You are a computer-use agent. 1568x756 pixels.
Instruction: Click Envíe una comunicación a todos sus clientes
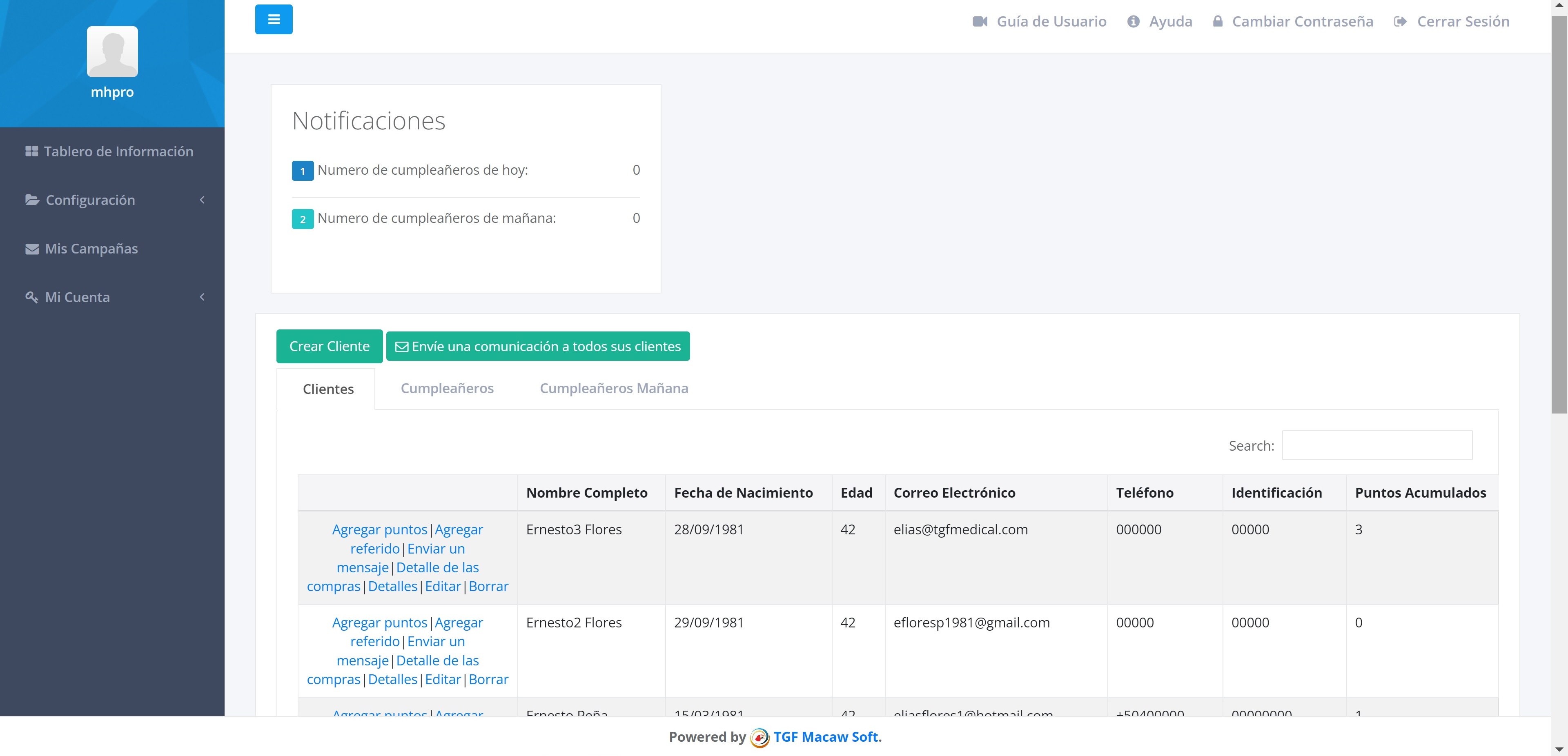click(537, 346)
